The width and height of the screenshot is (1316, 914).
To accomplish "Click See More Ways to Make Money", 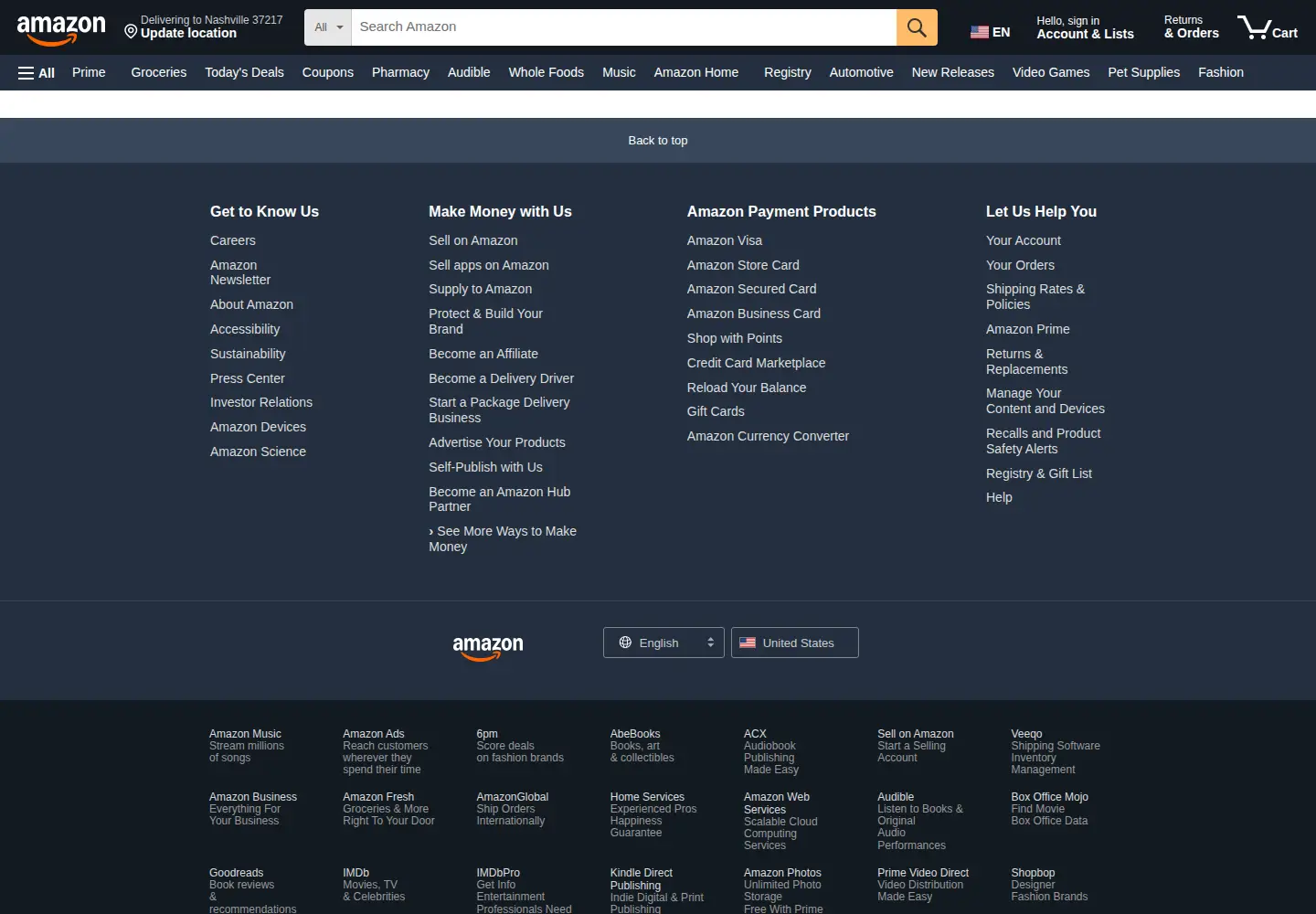I will point(503,539).
